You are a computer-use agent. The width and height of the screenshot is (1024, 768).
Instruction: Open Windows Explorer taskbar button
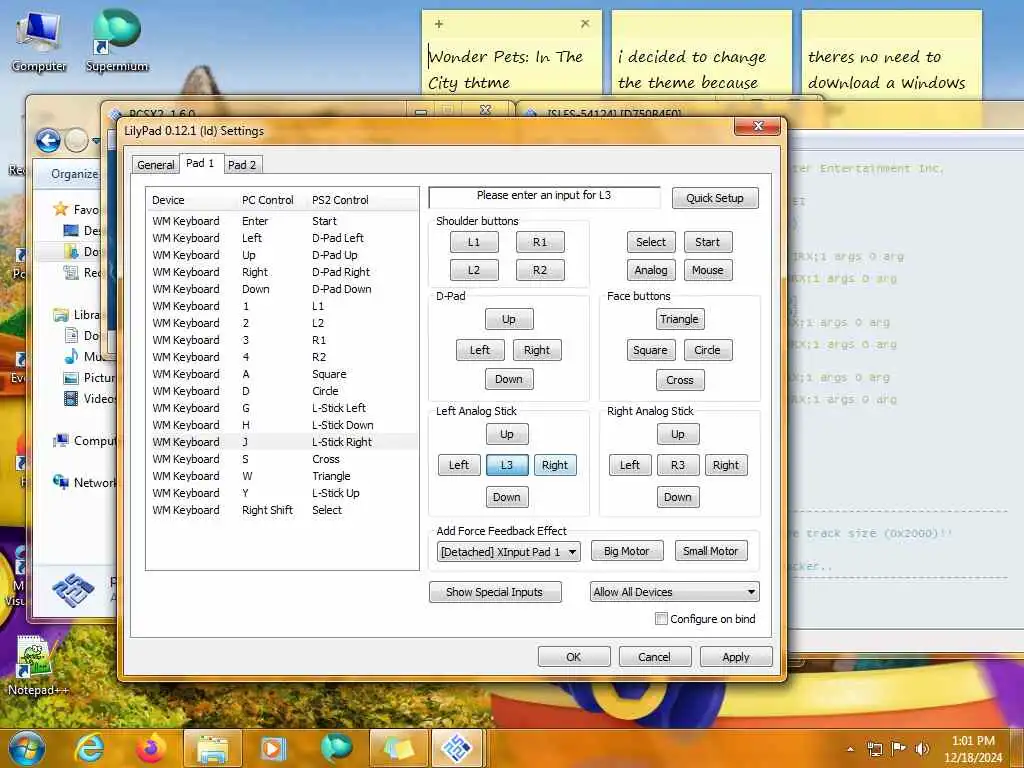(213, 748)
